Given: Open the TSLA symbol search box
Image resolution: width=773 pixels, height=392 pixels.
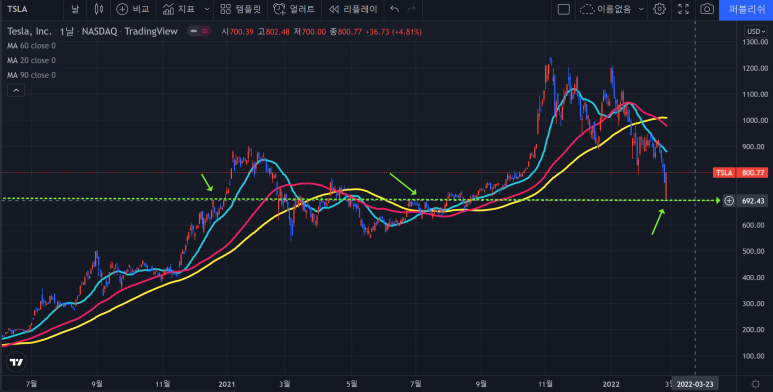Looking at the screenshot, I should [x=17, y=9].
